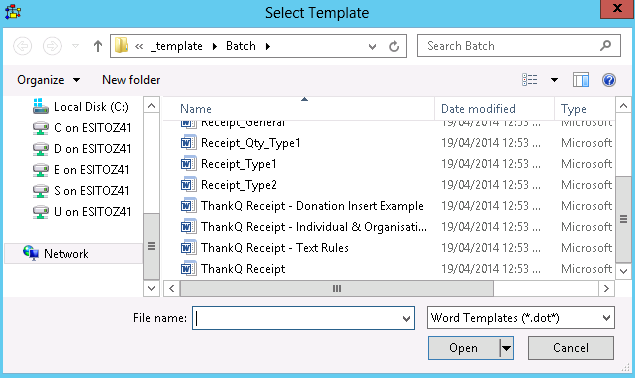Click Word icon of Receipt_Type1

point(188,164)
